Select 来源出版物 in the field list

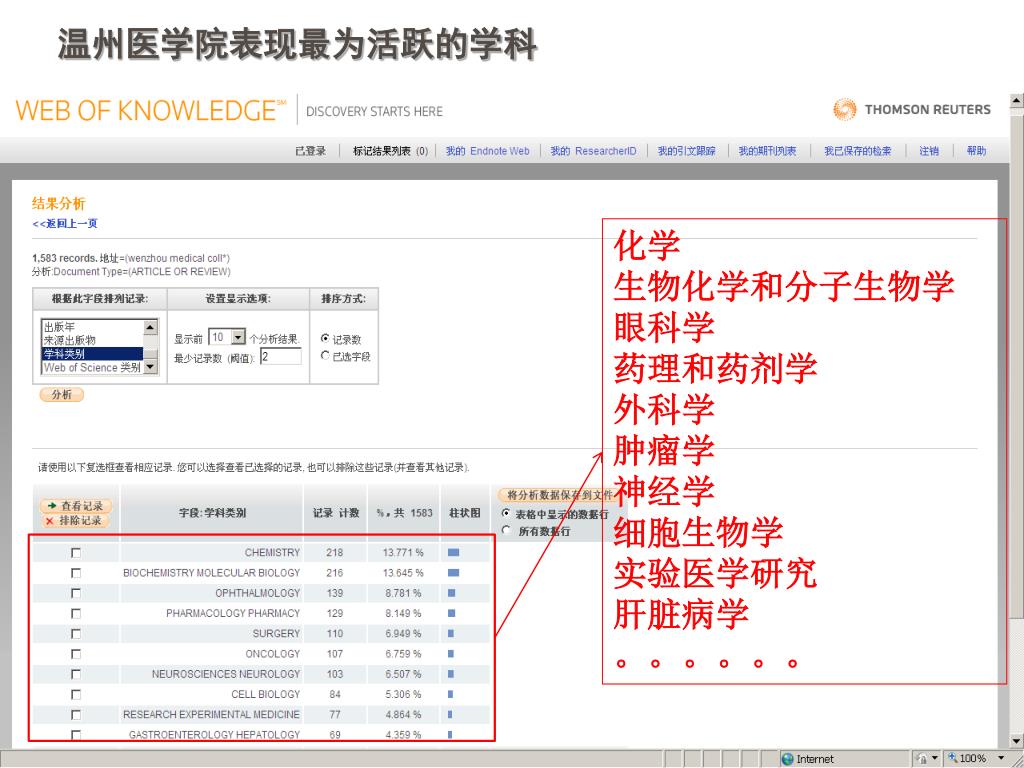pyautogui.click(x=92, y=340)
